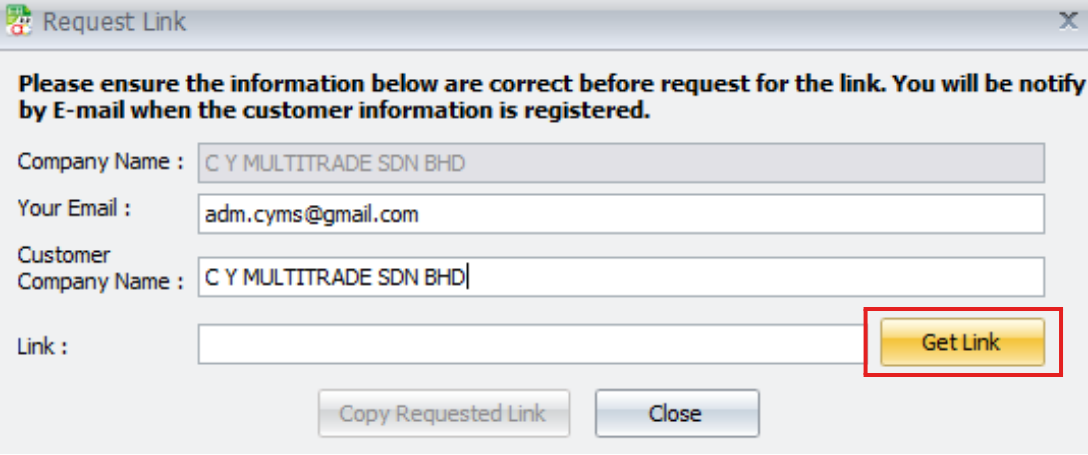The width and height of the screenshot is (1088, 455).
Task: Focus the Your Email input field
Action: click(621, 214)
